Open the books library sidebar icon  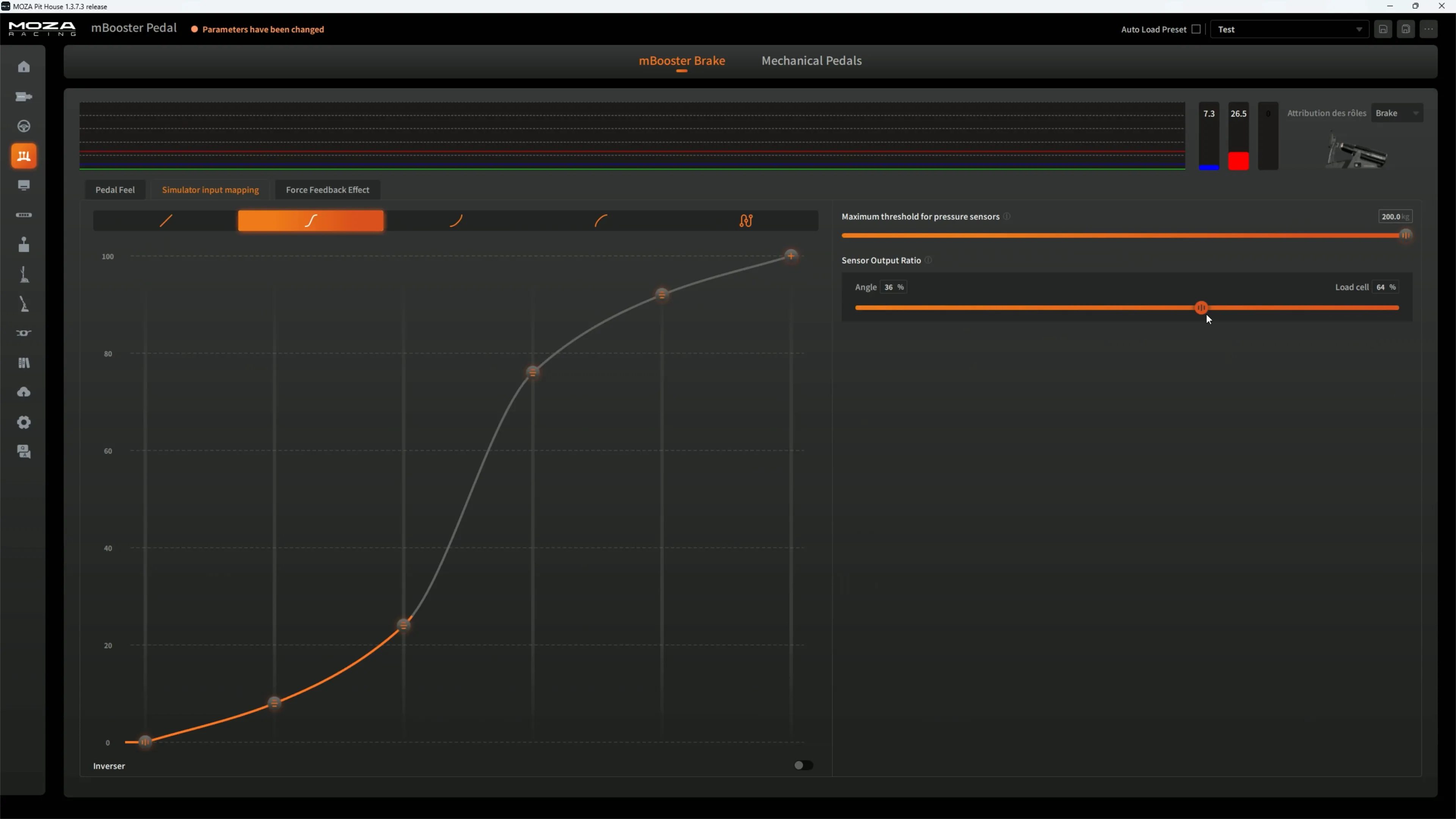[x=24, y=363]
